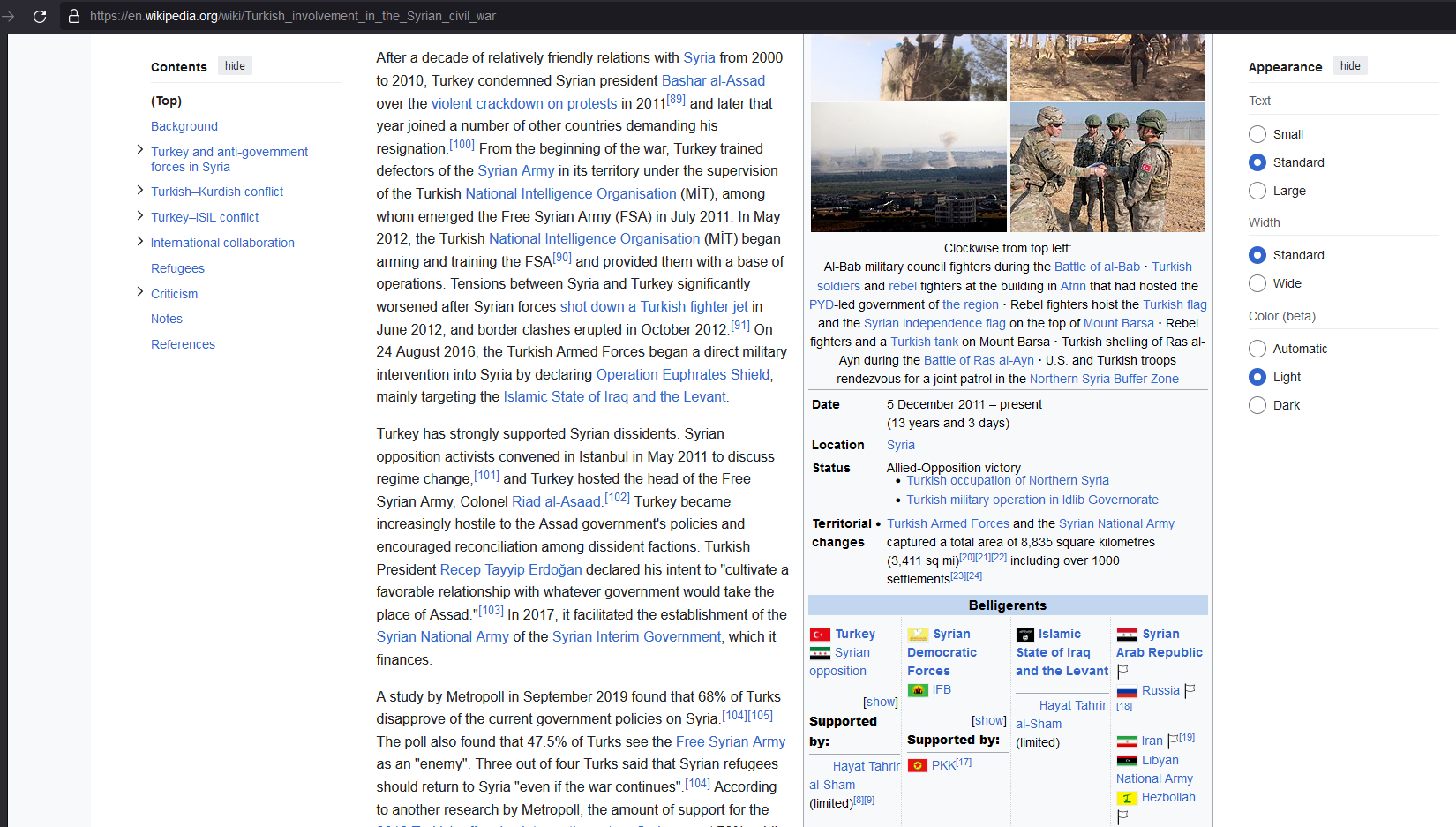Select the Small text size option
Screen dimensions: 1456x827
coord(1257,134)
